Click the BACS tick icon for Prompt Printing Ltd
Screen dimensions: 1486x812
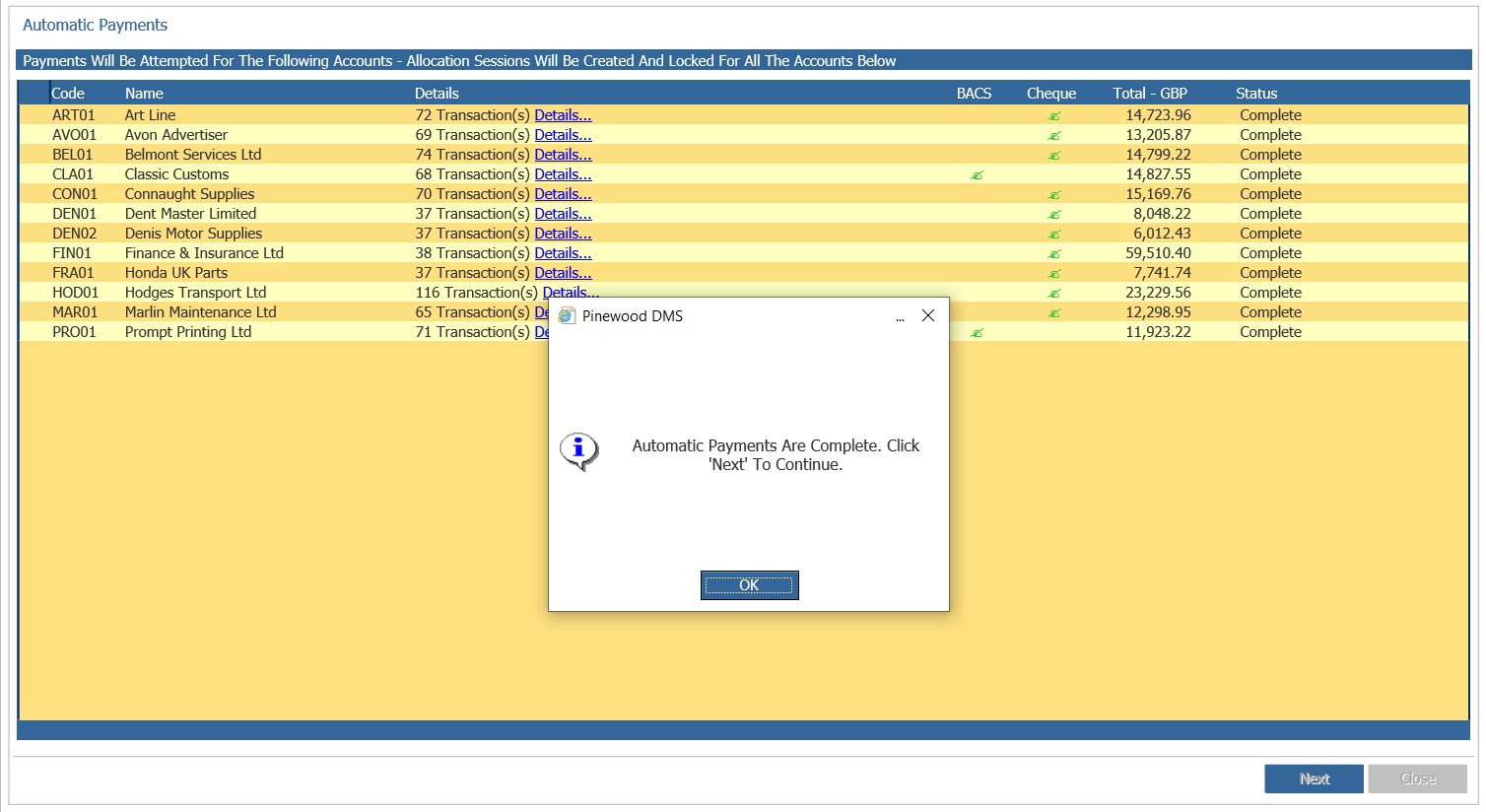point(977,333)
